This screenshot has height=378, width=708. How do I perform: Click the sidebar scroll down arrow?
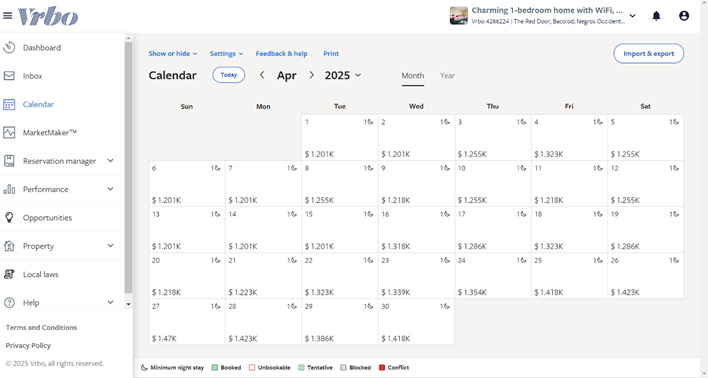coord(128,304)
